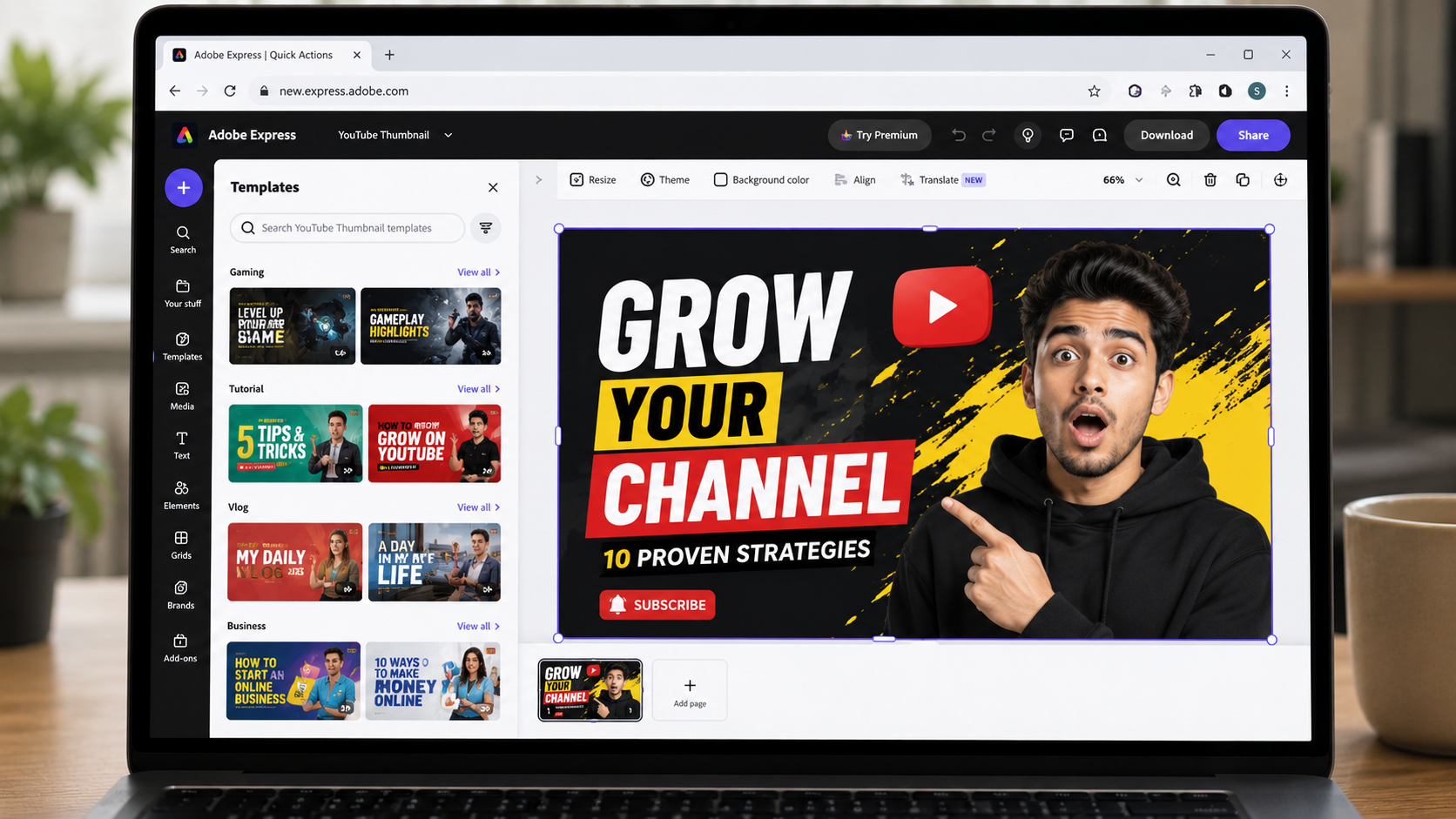Open the 66% zoom level dropdown

pos(1122,180)
